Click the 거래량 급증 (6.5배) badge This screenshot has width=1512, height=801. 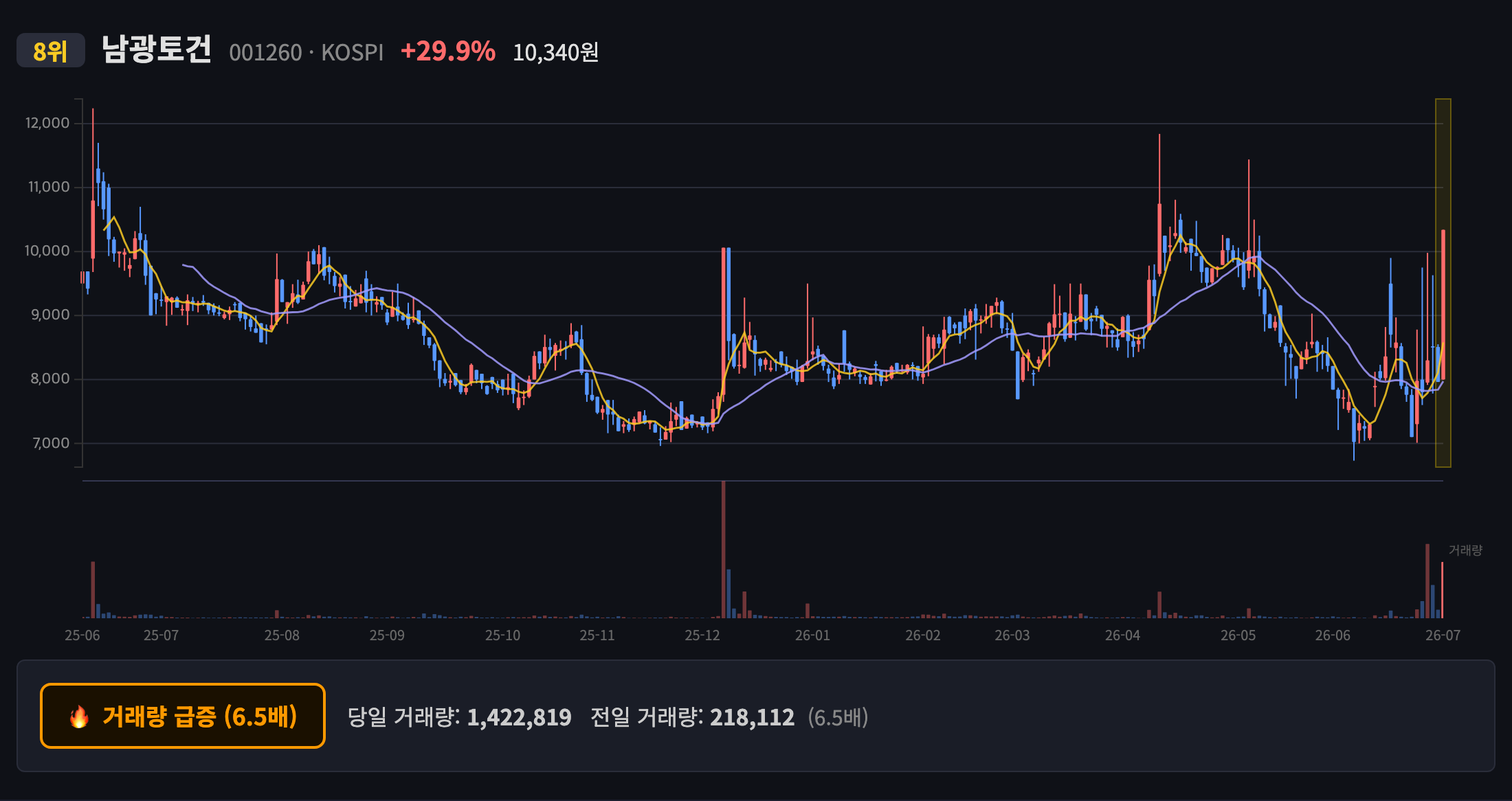pyautogui.click(x=183, y=716)
